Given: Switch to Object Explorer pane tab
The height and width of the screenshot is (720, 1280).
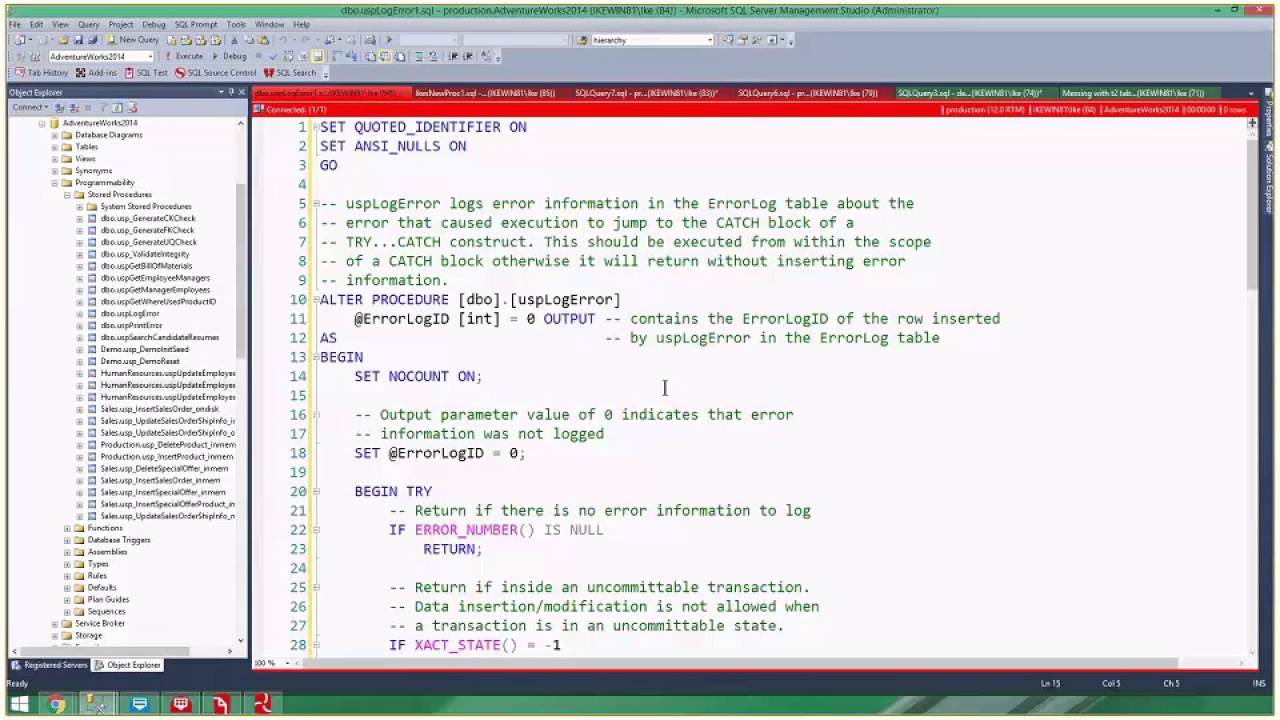Looking at the screenshot, I should point(128,665).
